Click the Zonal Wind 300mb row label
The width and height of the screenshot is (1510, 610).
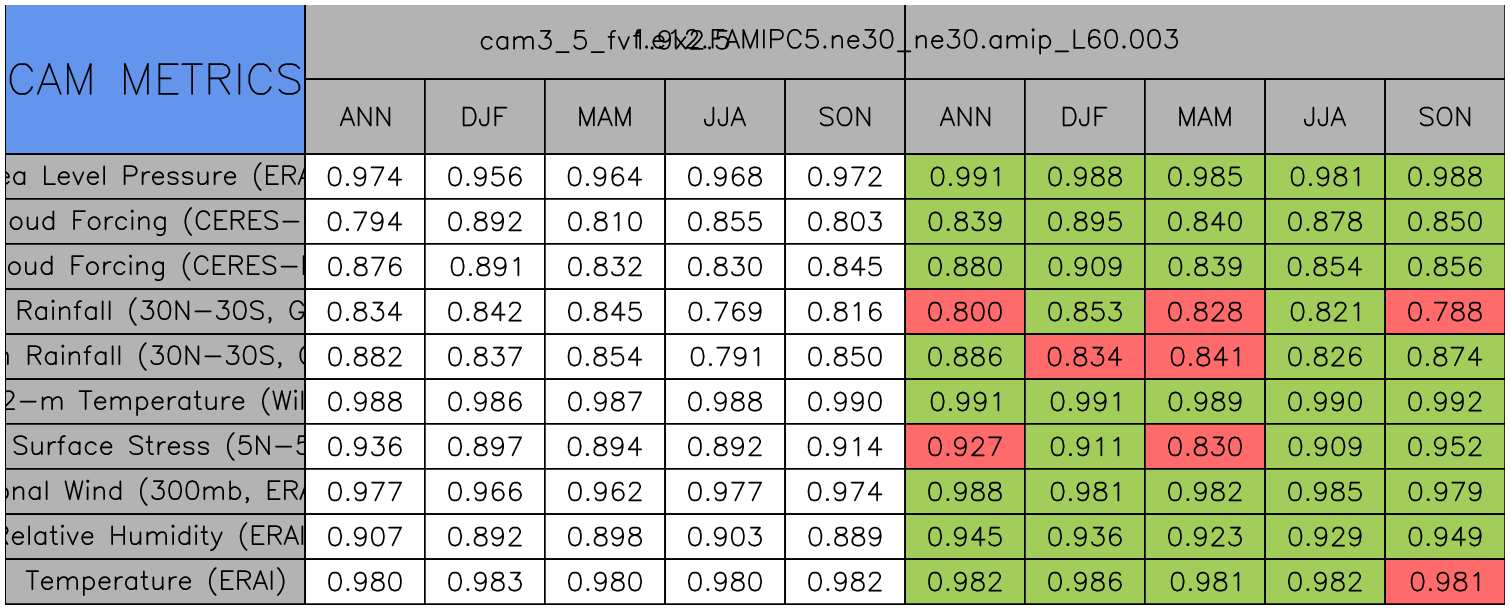[x=155, y=492]
